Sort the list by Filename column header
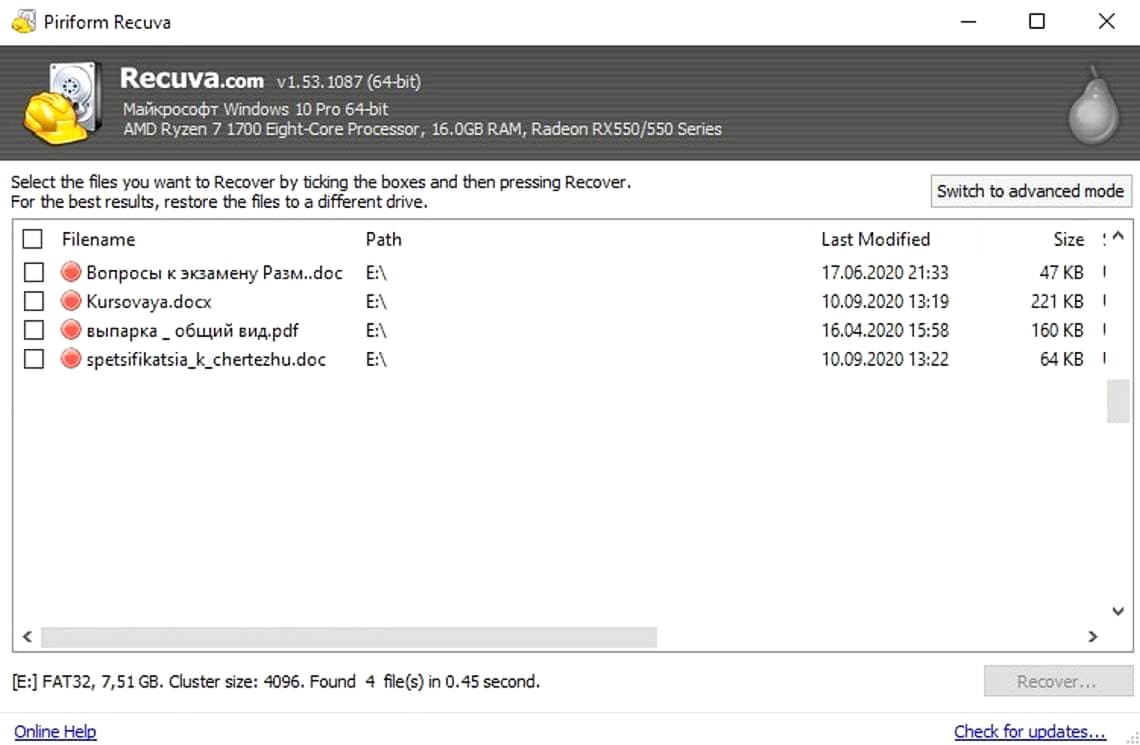Image resolution: width=1140 pixels, height=745 pixels. [98, 239]
